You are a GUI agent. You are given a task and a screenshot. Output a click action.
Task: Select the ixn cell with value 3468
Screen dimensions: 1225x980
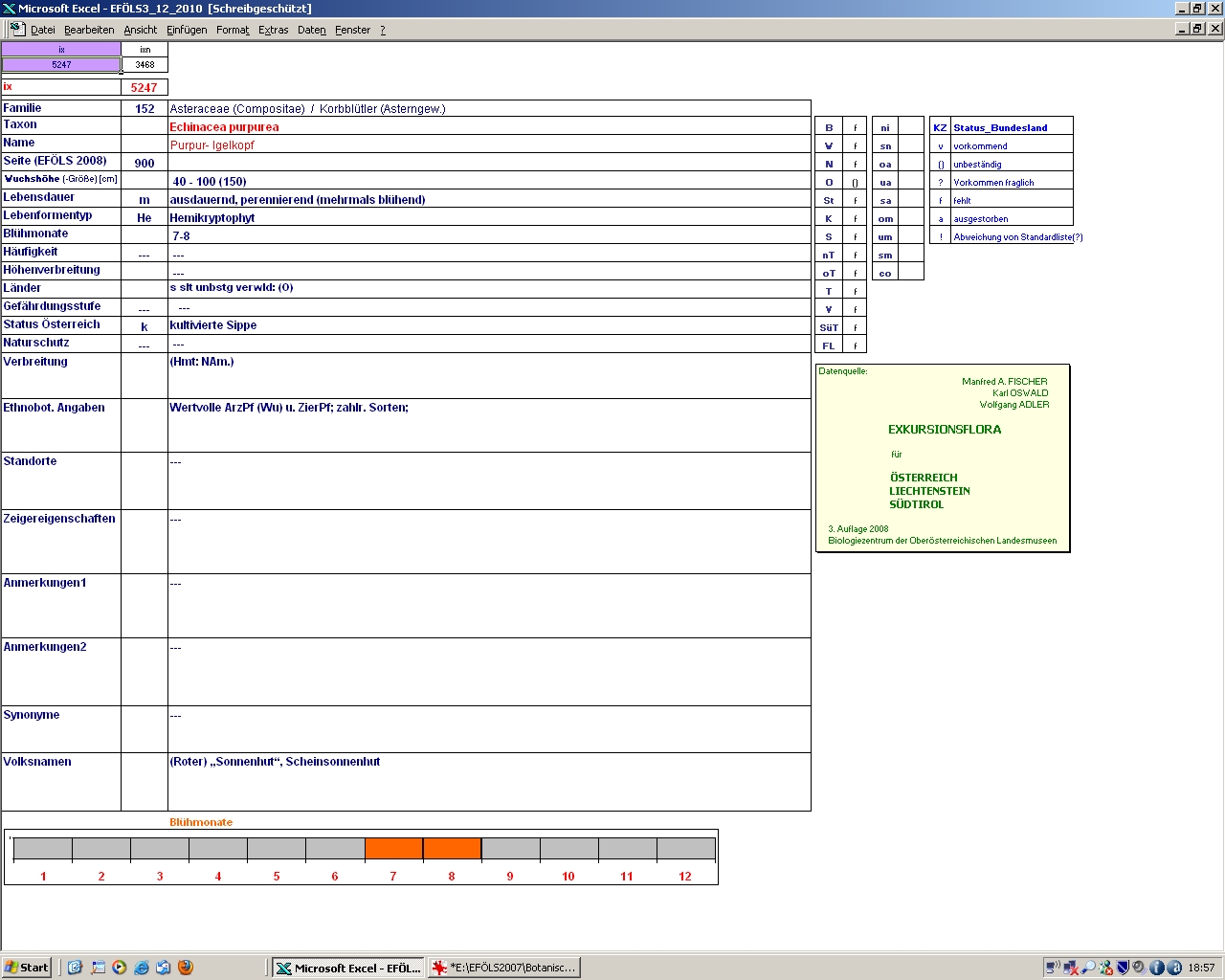[x=145, y=65]
